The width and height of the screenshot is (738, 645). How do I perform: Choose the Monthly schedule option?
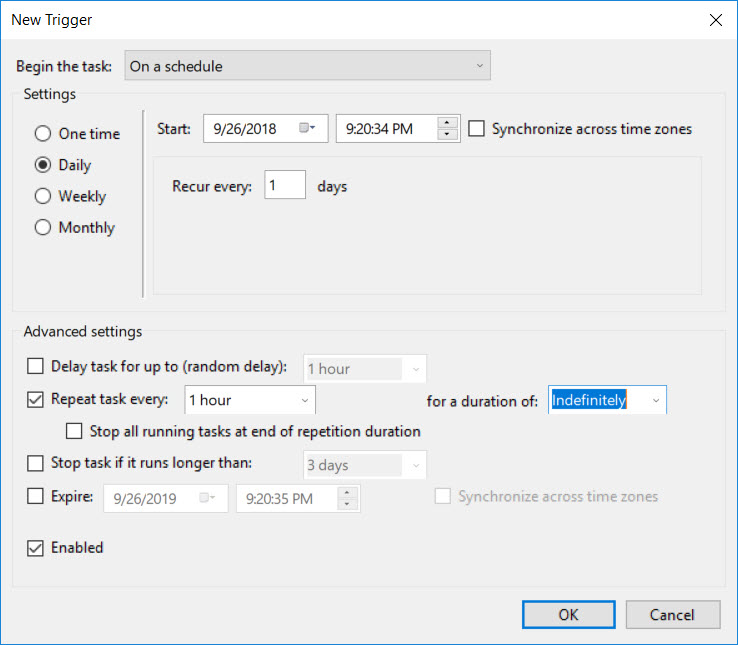pyautogui.click(x=43, y=227)
